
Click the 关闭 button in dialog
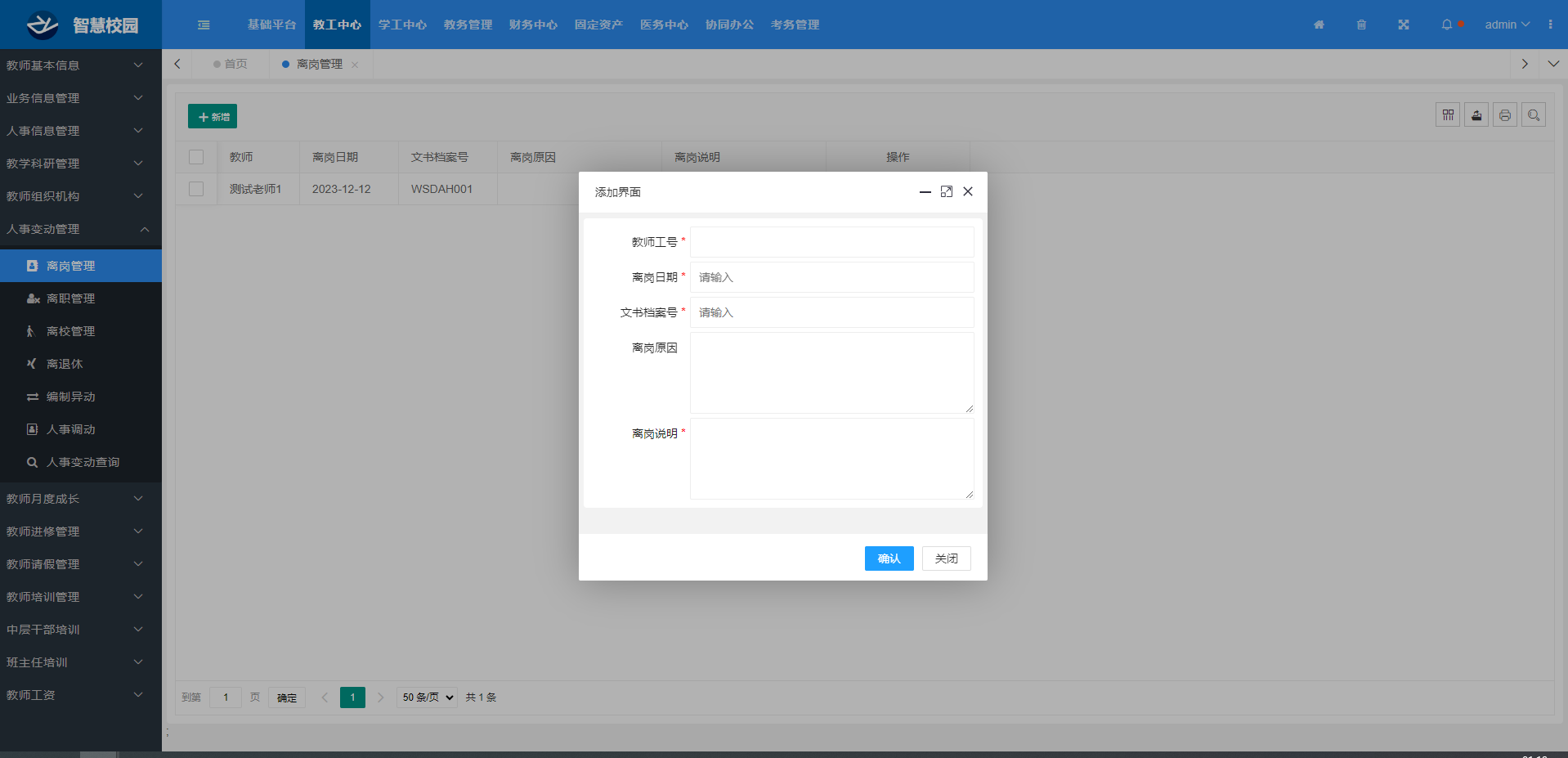tap(946, 558)
